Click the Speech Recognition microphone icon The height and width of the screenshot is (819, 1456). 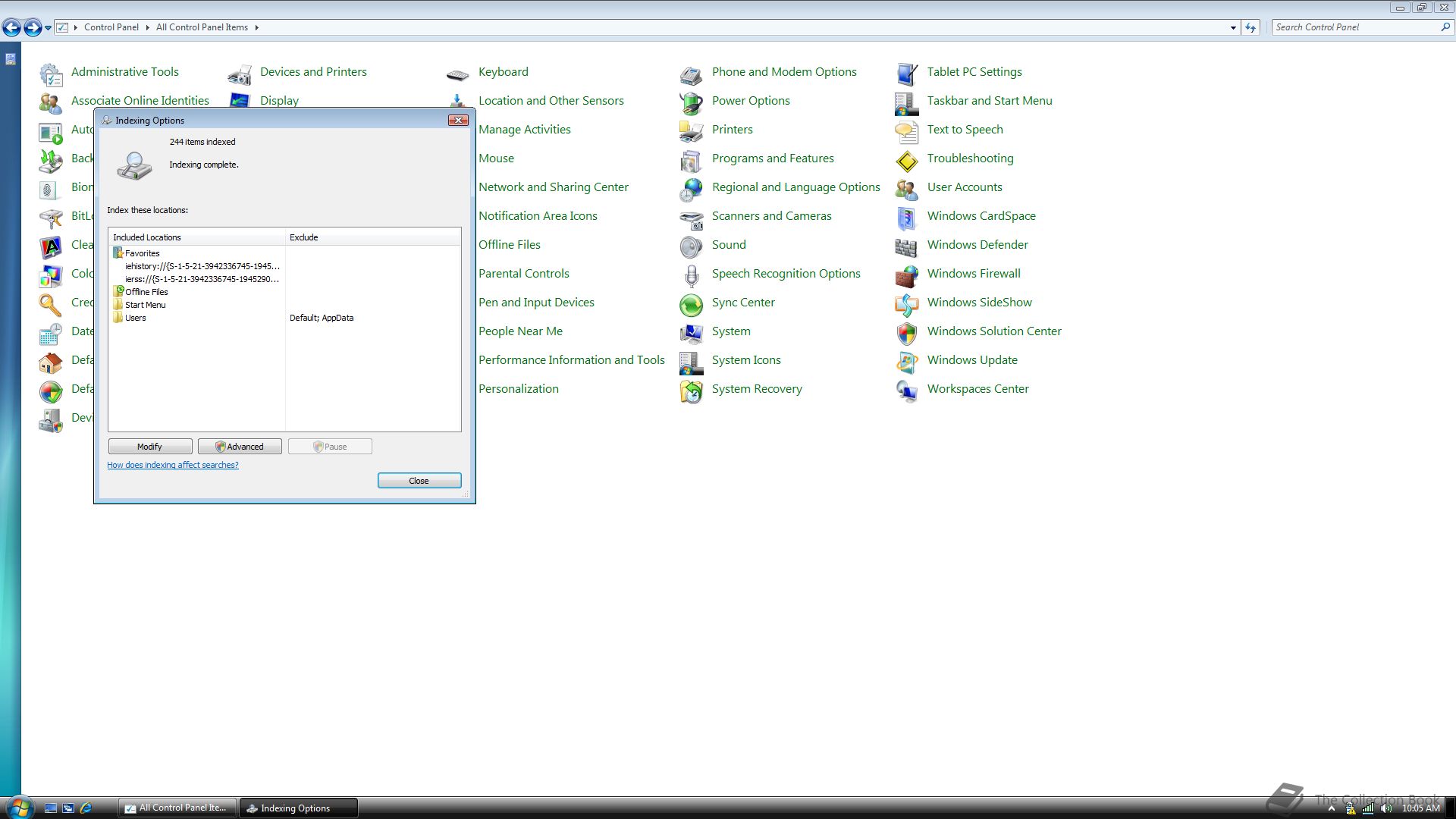(x=691, y=276)
